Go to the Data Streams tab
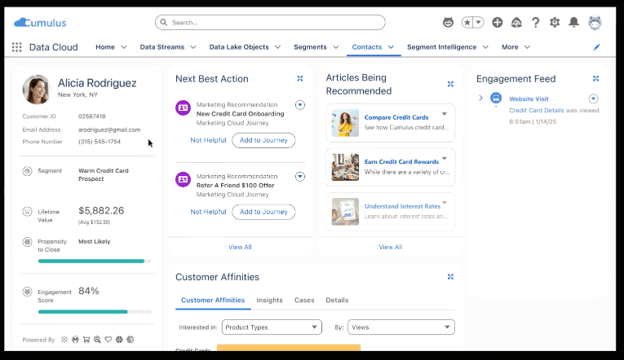The image size is (624, 360). [x=162, y=47]
